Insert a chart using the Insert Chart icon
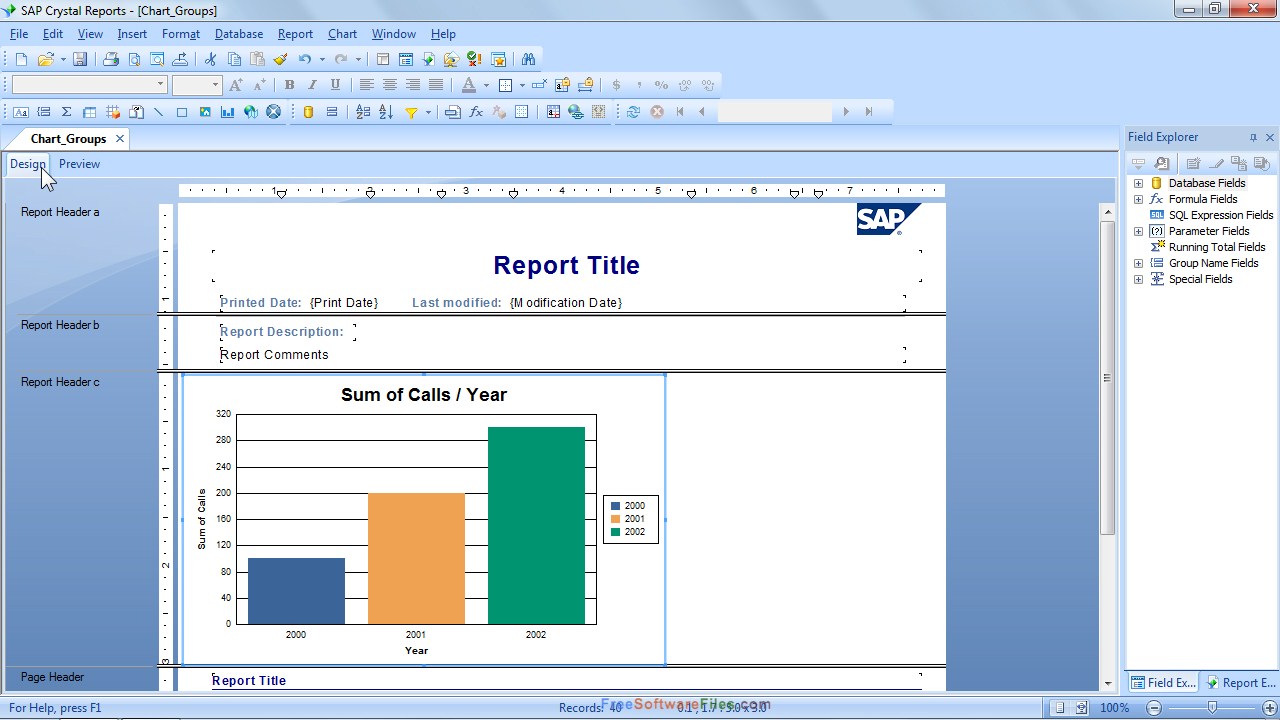Screen dimensions: 1280x720 [228, 111]
